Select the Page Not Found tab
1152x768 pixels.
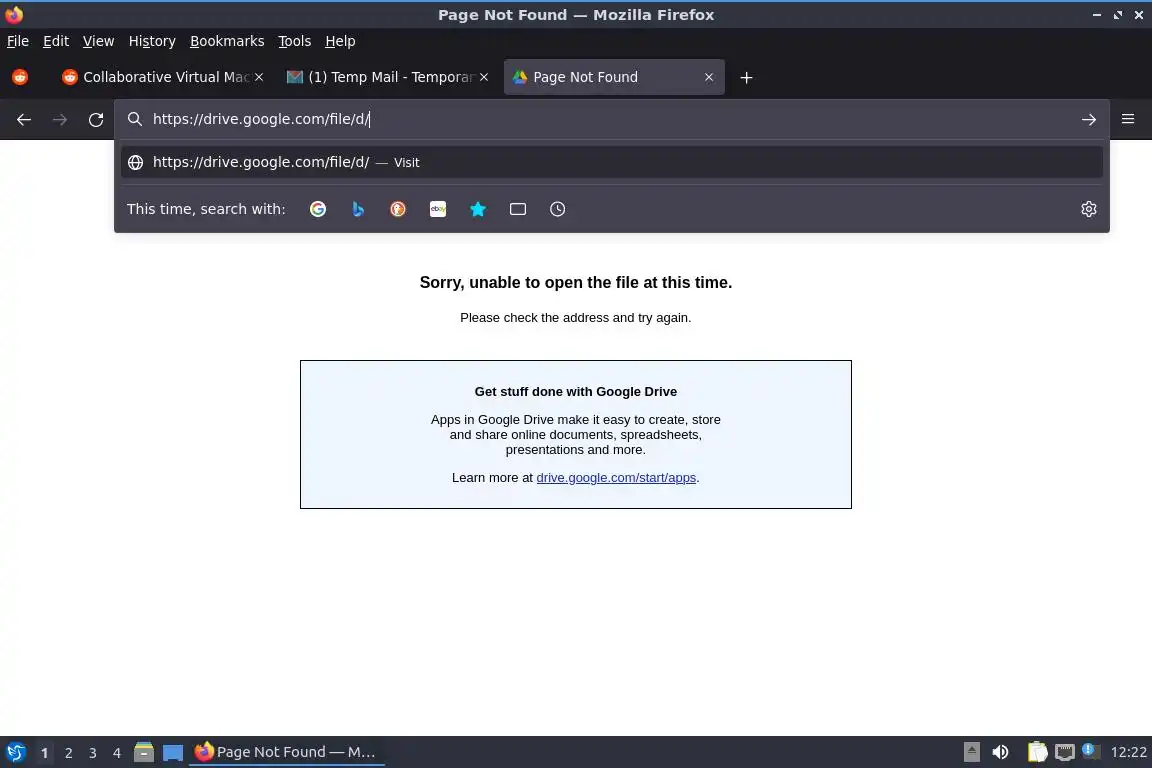point(613,77)
